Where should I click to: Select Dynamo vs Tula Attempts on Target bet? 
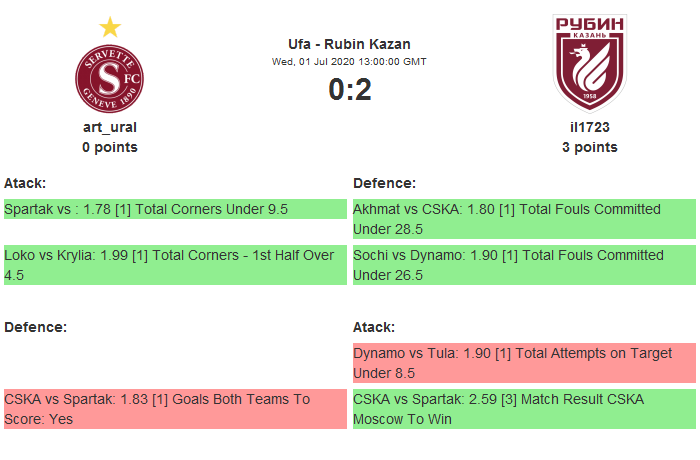click(x=524, y=363)
